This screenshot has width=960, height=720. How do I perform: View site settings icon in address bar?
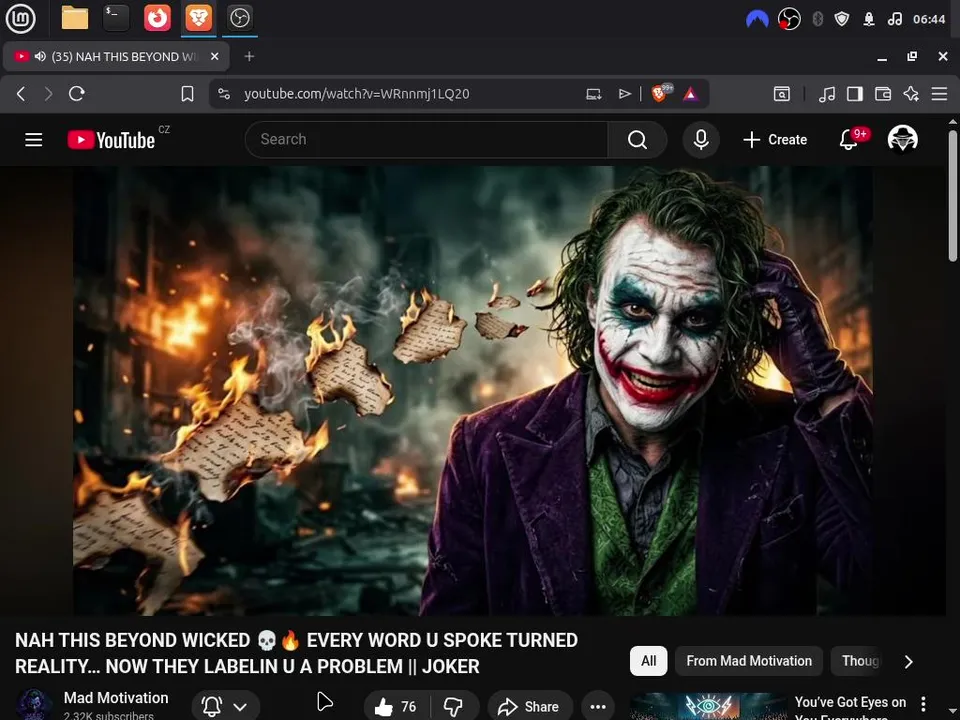coord(224,94)
